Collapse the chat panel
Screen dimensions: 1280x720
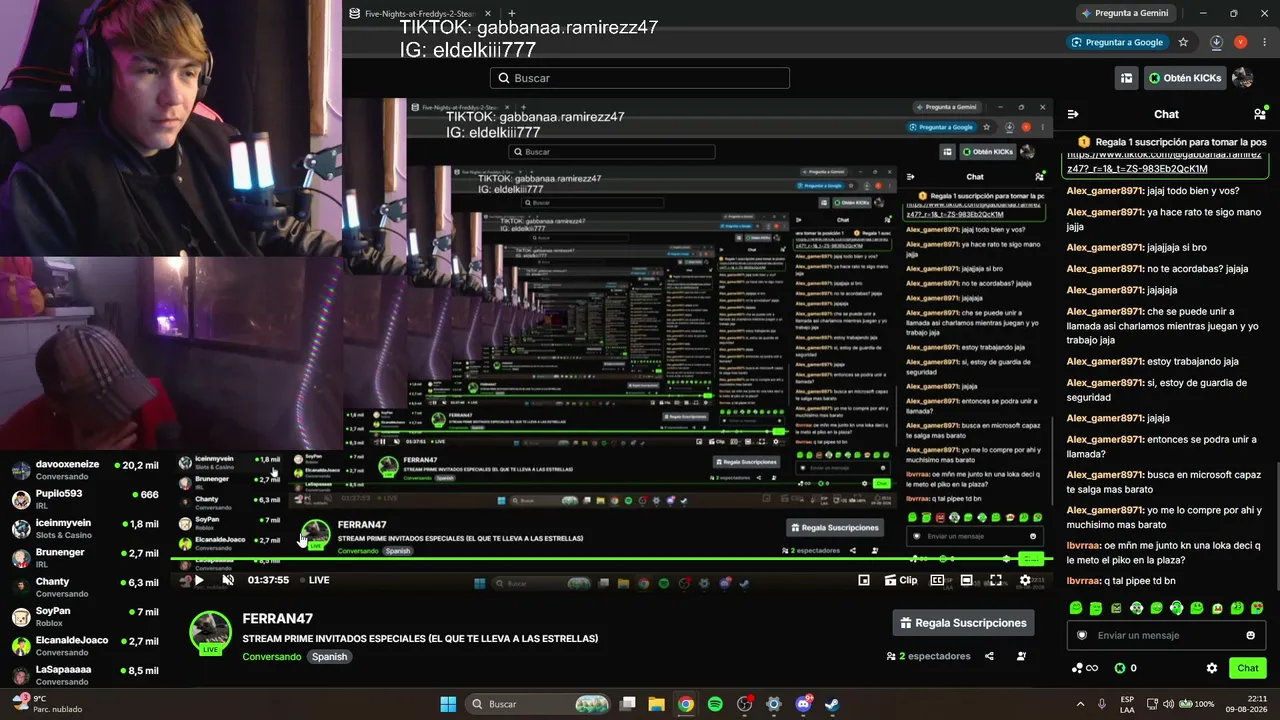pos(1073,114)
